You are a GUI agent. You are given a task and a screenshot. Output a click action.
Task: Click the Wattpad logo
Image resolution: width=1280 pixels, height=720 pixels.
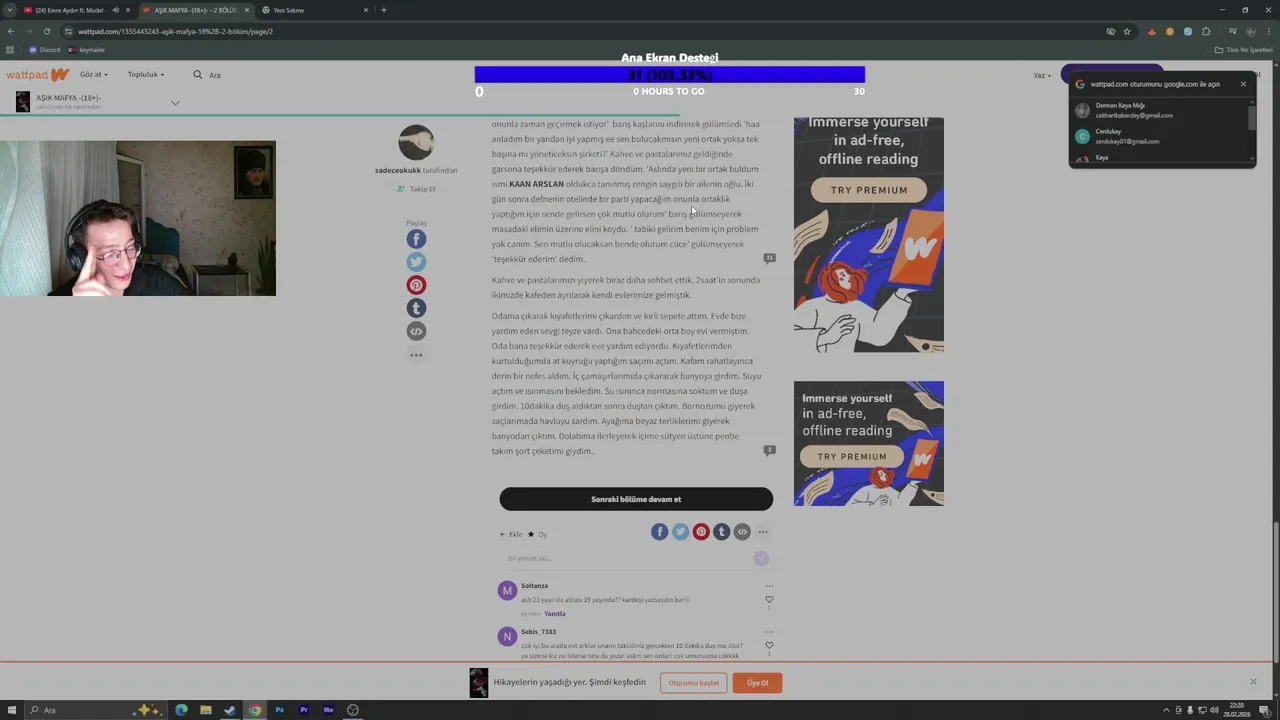37,75
